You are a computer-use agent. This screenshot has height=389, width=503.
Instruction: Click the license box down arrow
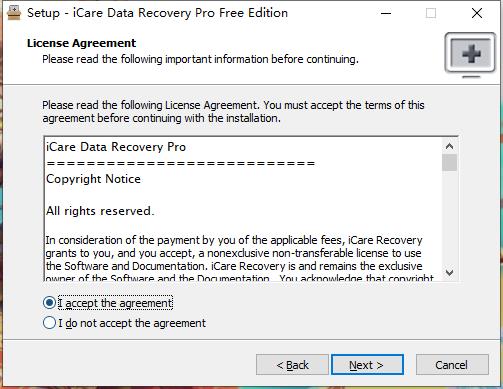449,273
